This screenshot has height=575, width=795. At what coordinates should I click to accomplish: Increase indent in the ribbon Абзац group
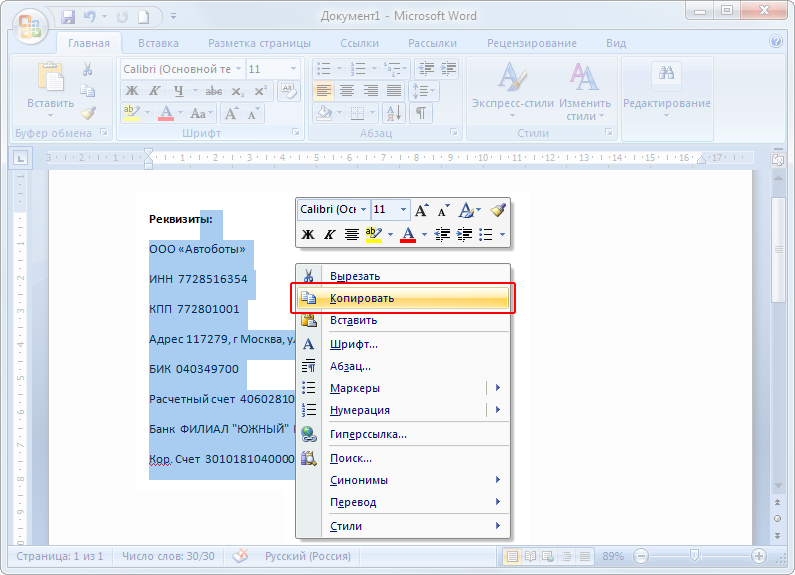[x=449, y=68]
